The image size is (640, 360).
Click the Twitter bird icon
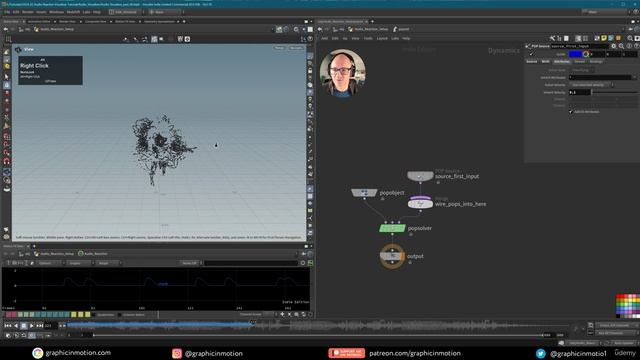[541, 353]
